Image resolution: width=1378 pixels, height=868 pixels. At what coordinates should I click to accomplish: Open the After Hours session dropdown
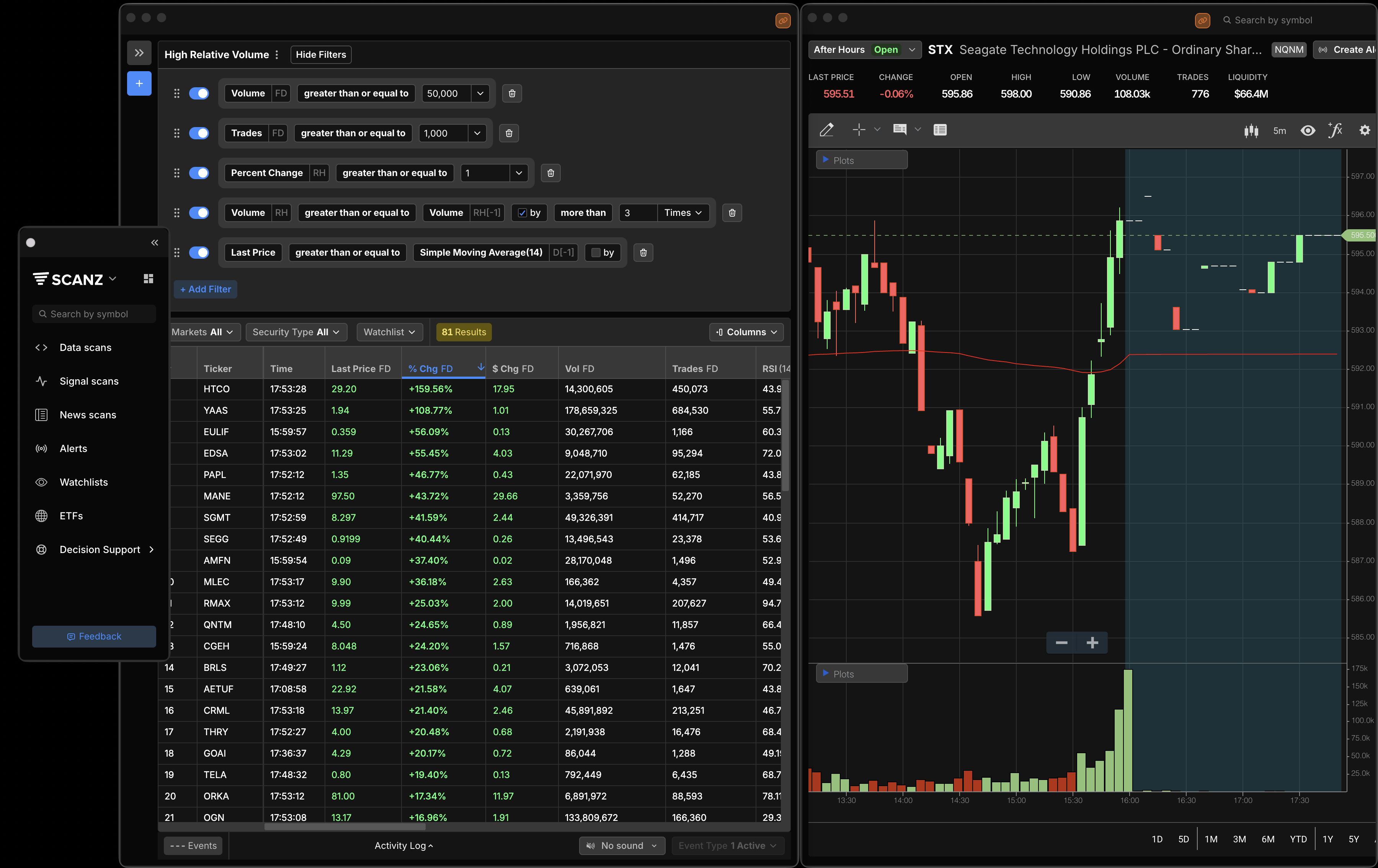point(864,50)
